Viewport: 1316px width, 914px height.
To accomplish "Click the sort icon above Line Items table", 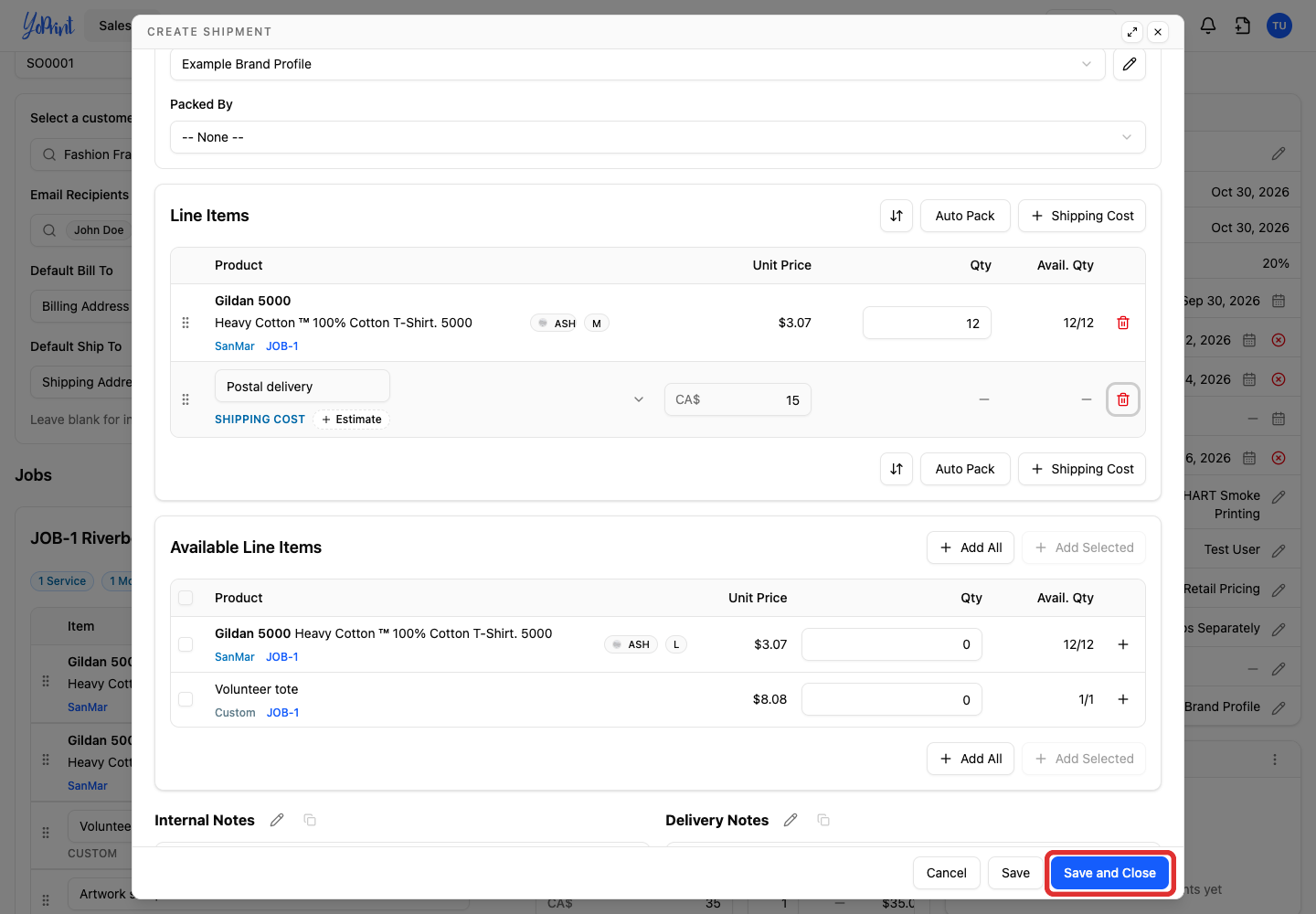I will [897, 216].
